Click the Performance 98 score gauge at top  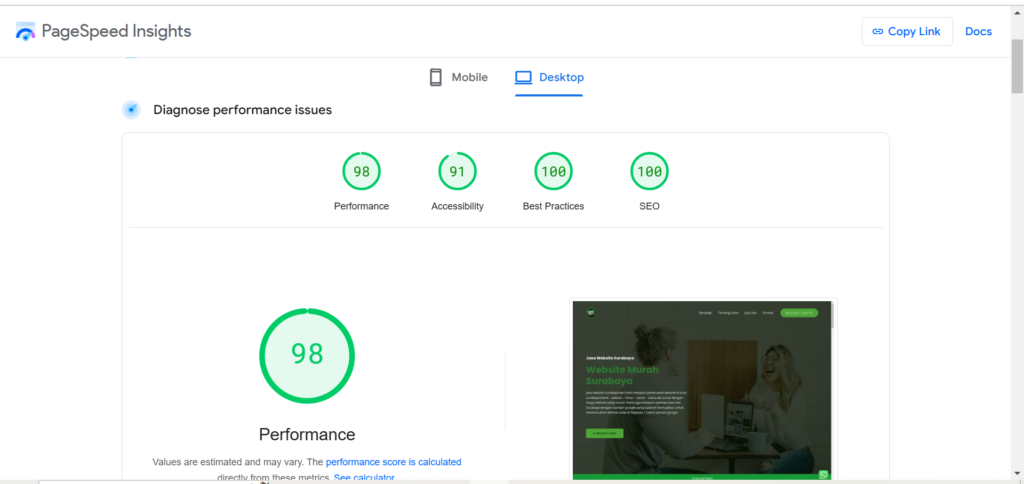click(x=361, y=172)
